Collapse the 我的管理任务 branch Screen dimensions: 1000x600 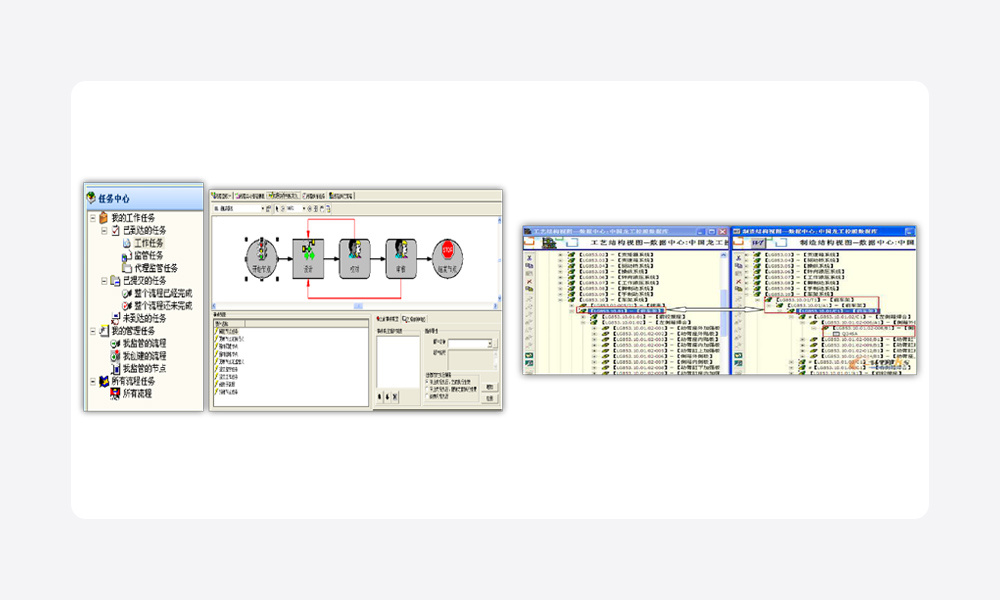(92, 330)
